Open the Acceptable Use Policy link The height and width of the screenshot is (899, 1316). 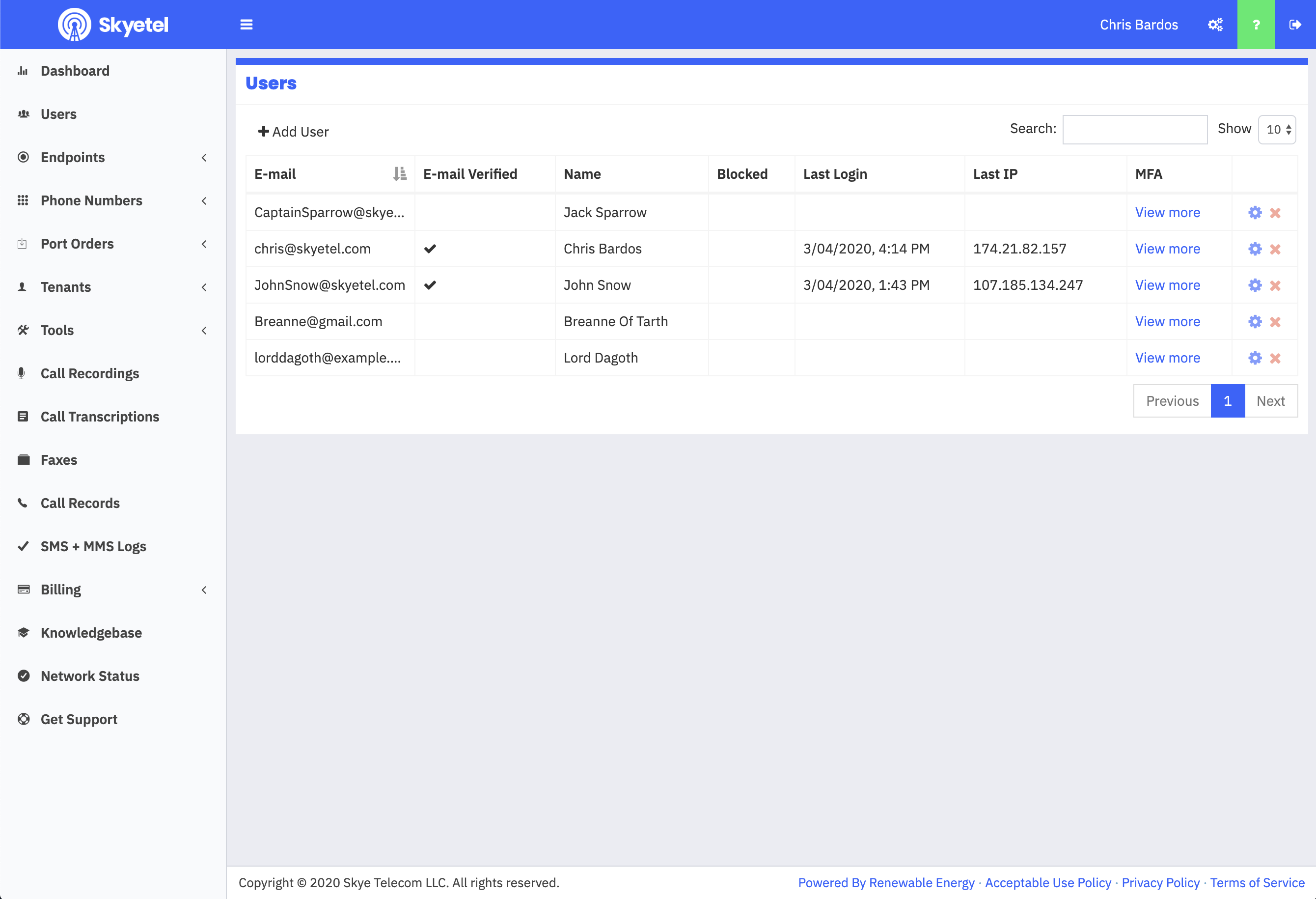[1047, 883]
